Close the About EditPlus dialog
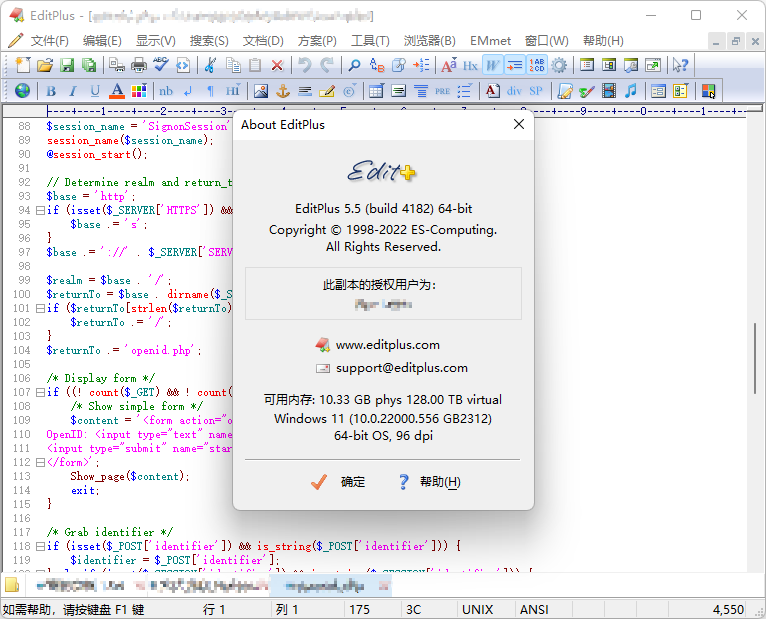The width and height of the screenshot is (766, 619). point(519,125)
